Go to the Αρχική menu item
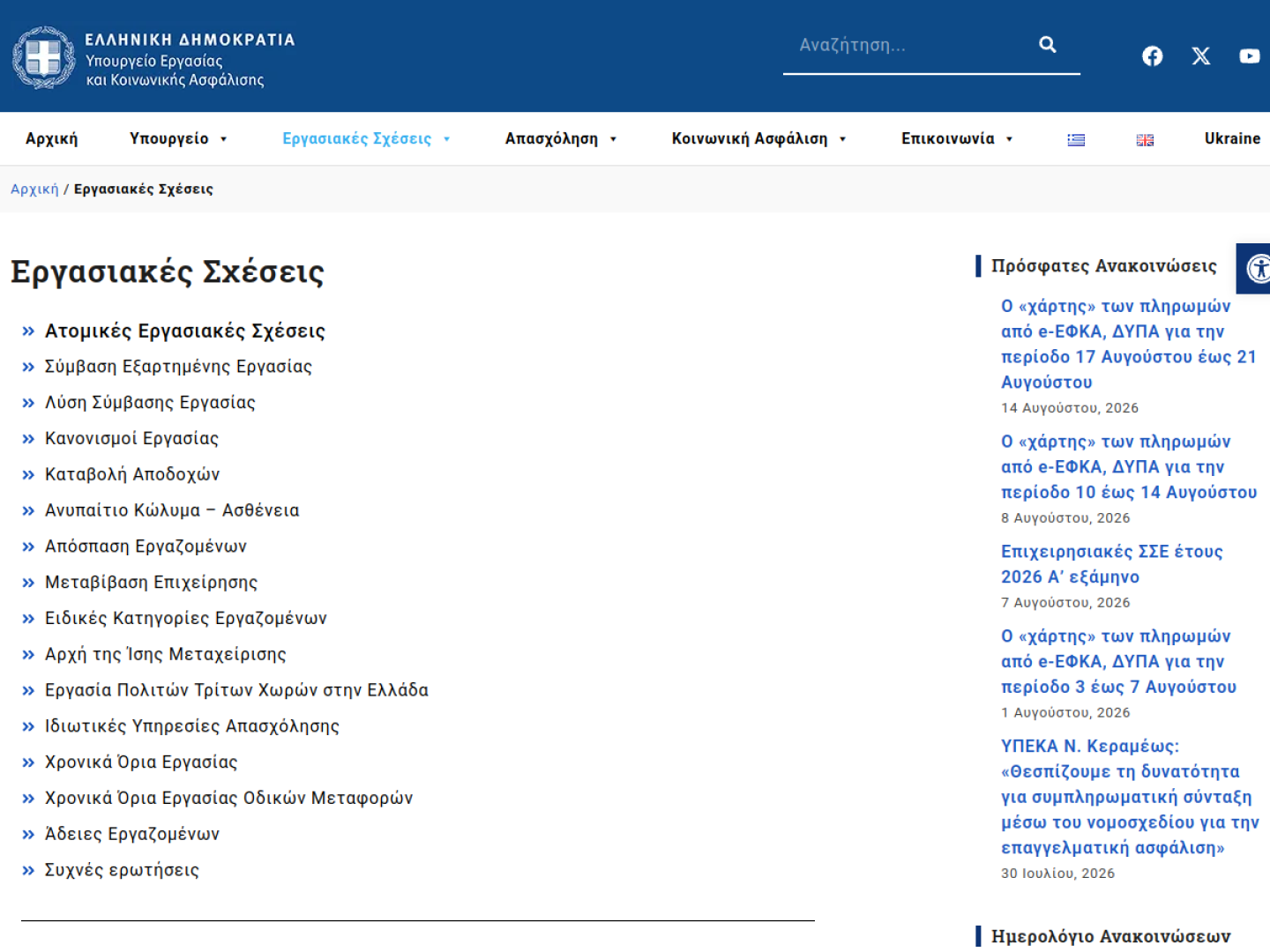The height and width of the screenshot is (952, 1270). tap(51, 138)
